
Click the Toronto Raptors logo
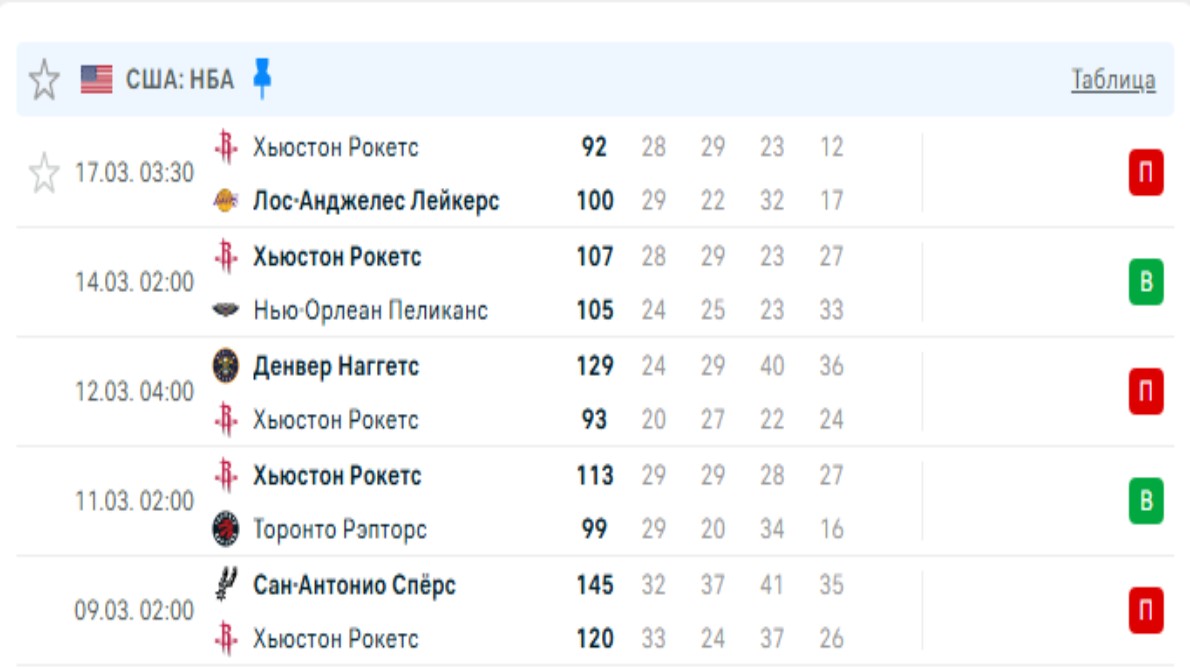227,529
